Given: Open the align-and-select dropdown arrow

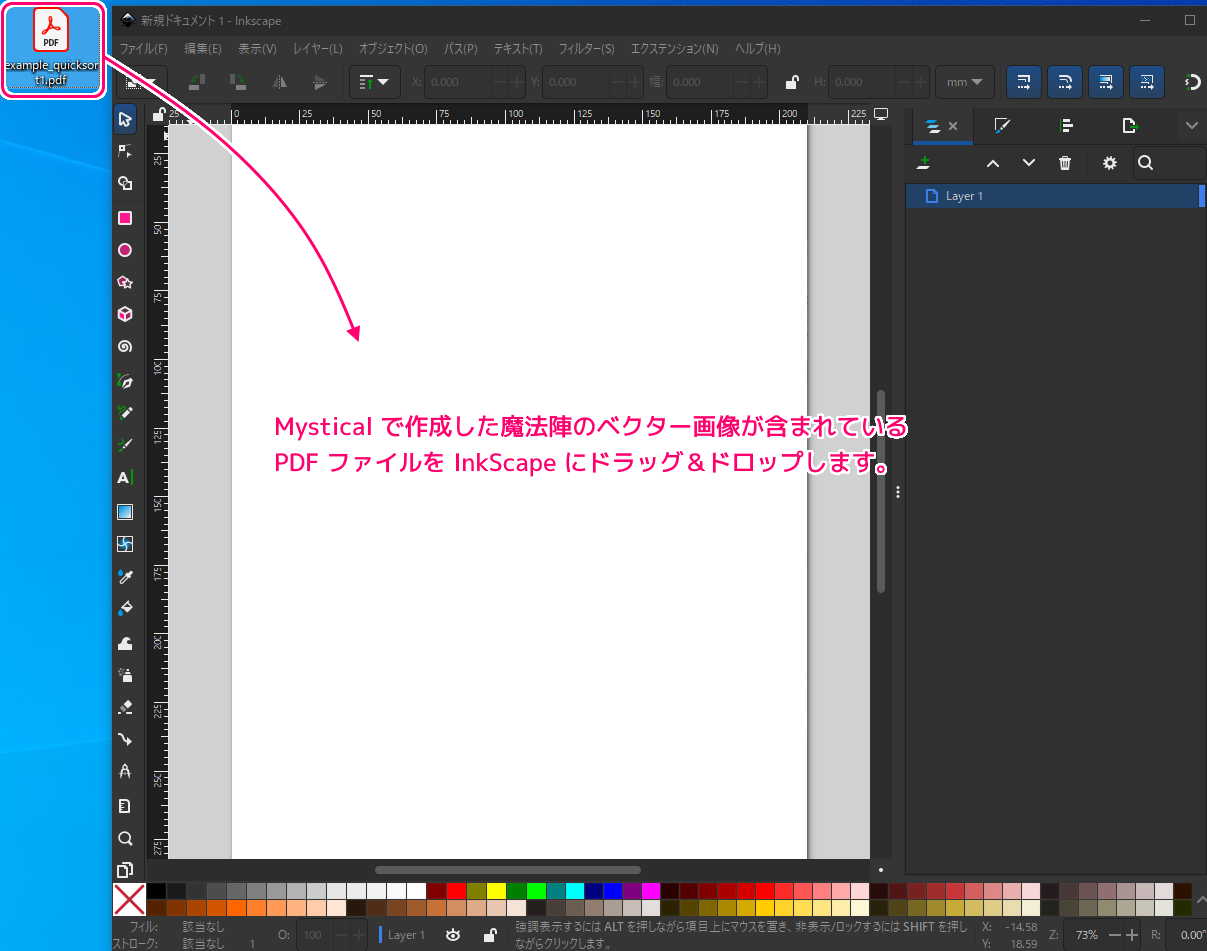Looking at the screenshot, I should click(x=375, y=82).
